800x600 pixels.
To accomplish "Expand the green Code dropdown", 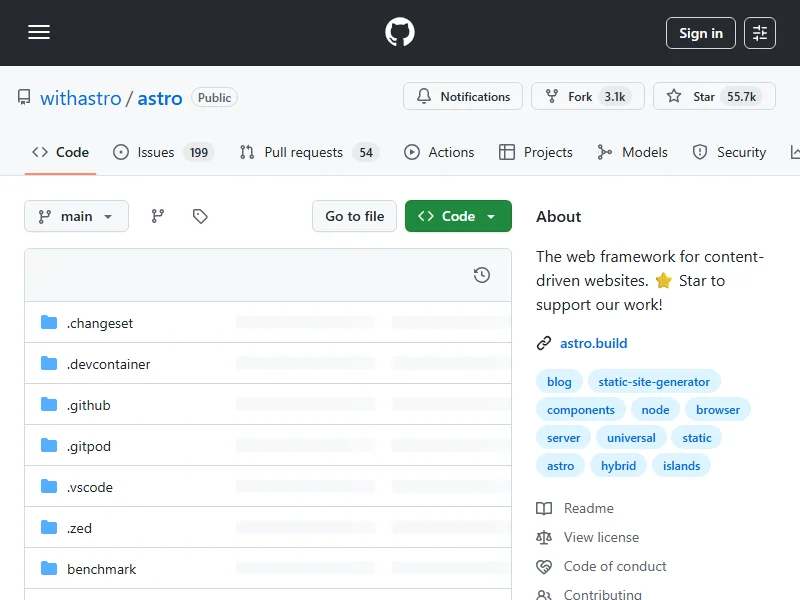I will [x=458, y=216].
